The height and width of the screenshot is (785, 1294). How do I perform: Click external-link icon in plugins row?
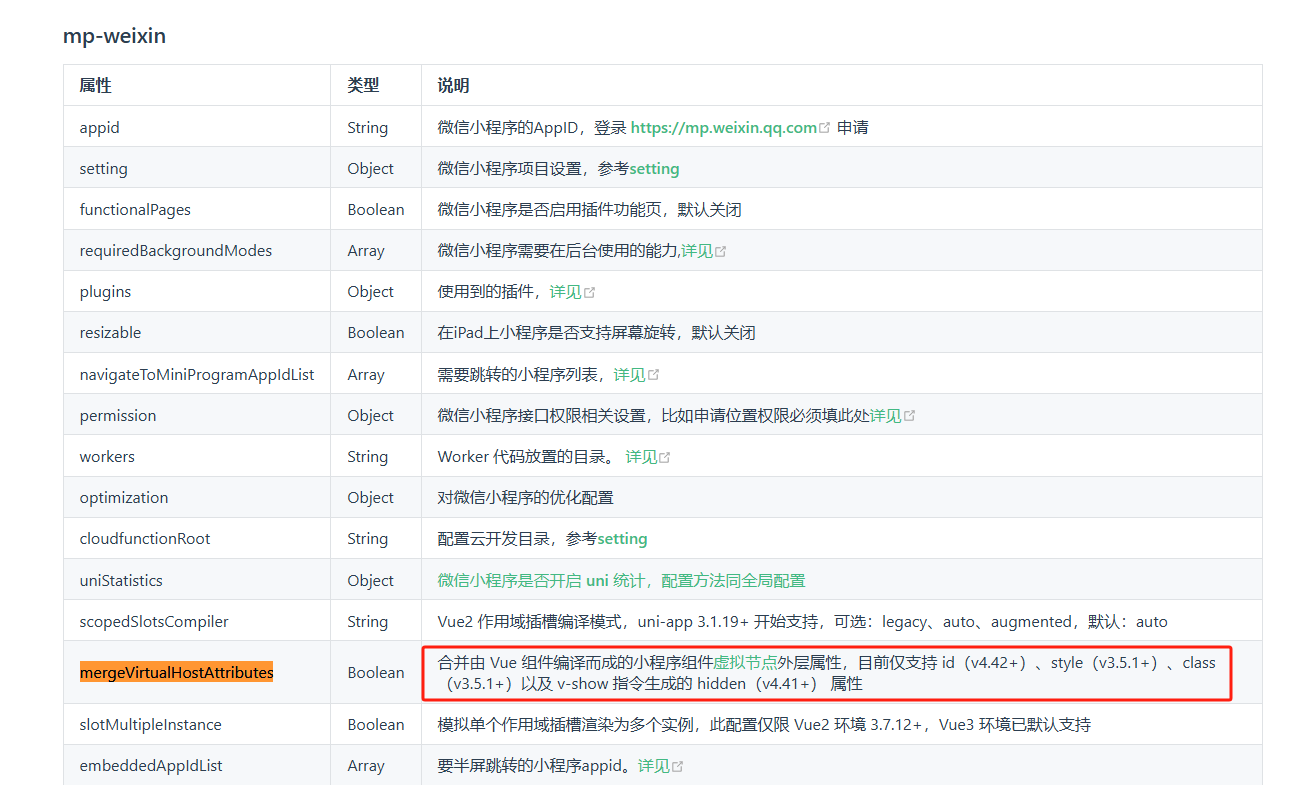(x=589, y=292)
